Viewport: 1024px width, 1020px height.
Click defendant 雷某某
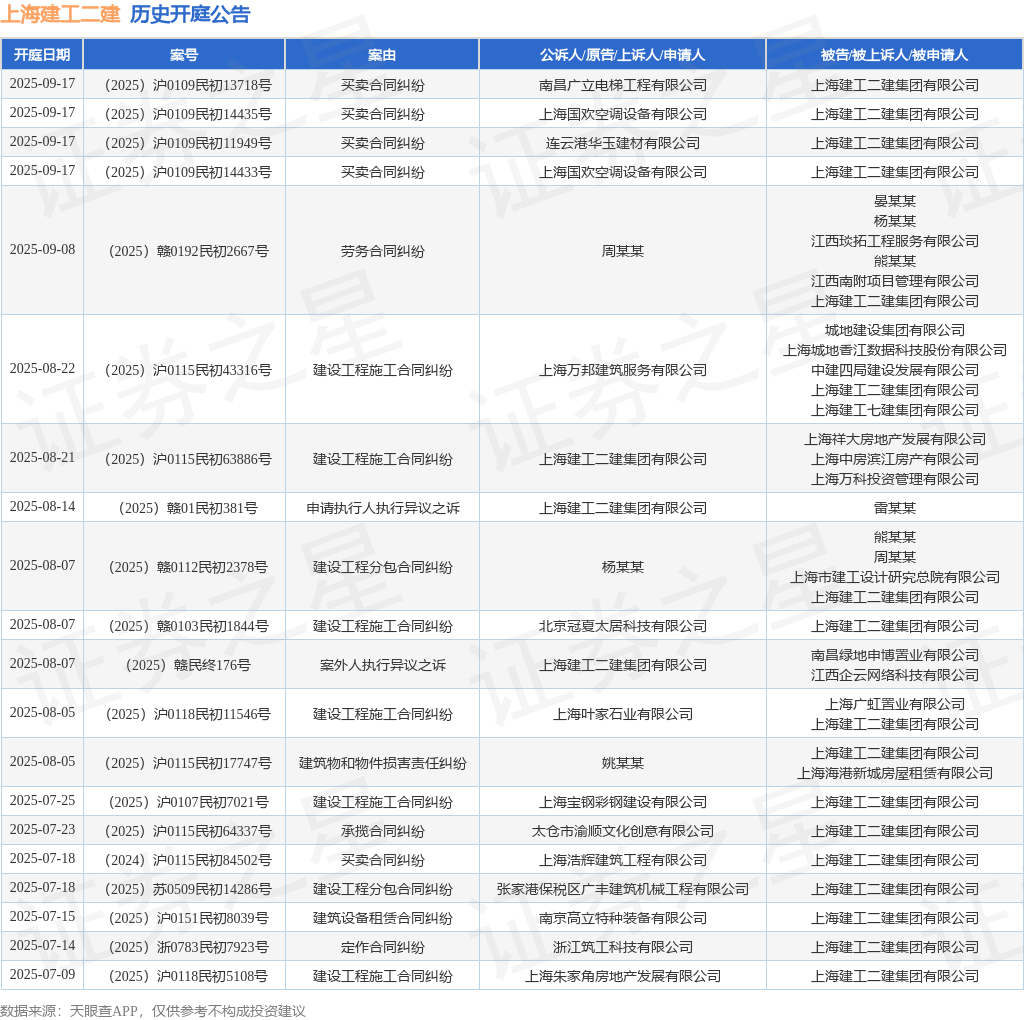[x=895, y=508]
